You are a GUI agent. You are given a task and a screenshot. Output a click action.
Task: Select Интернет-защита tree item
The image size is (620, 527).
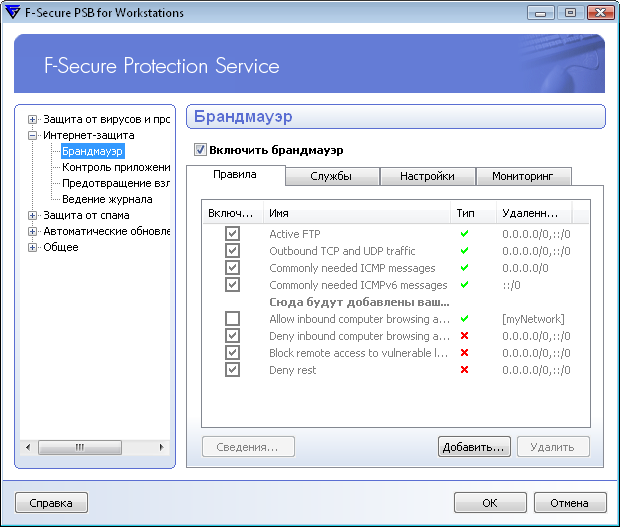coord(89,135)
